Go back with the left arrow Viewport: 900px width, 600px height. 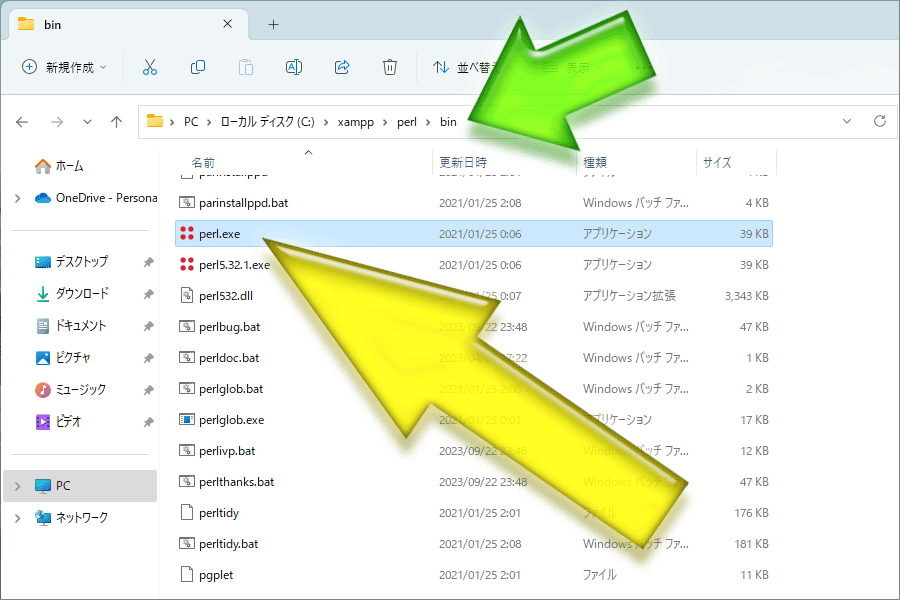point(22,122)
